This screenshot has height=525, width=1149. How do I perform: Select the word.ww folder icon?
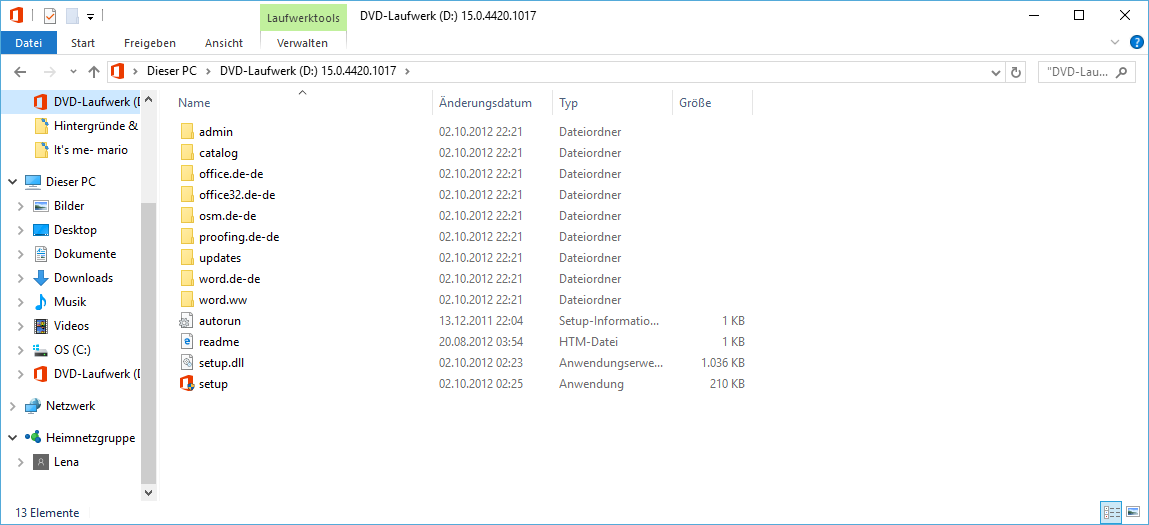(186, 300)
